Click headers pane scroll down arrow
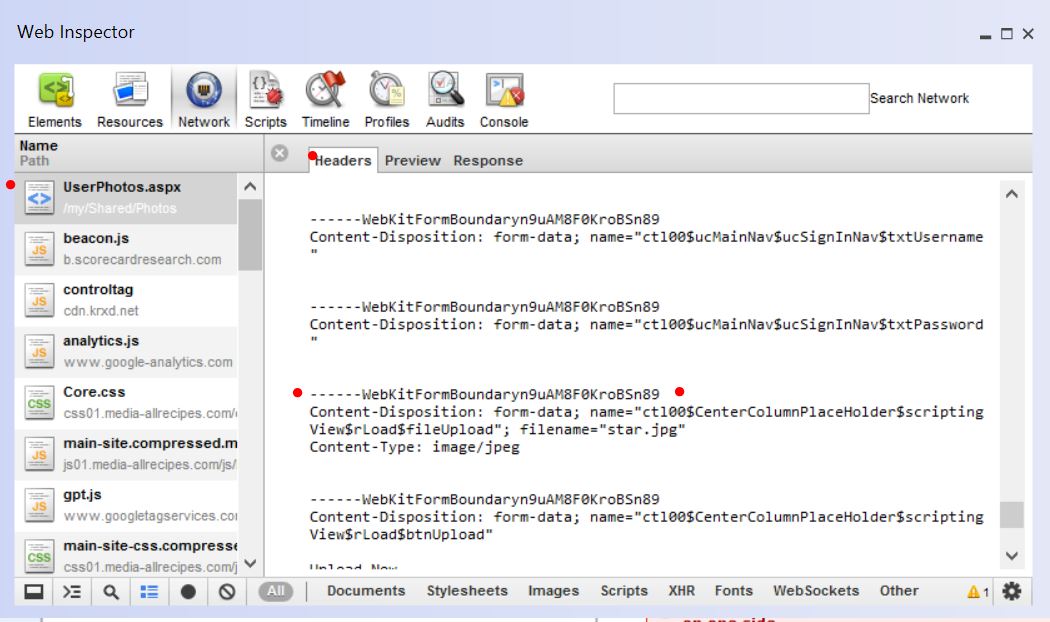Screen dimensions: 1050x622 click(1012, 556)
